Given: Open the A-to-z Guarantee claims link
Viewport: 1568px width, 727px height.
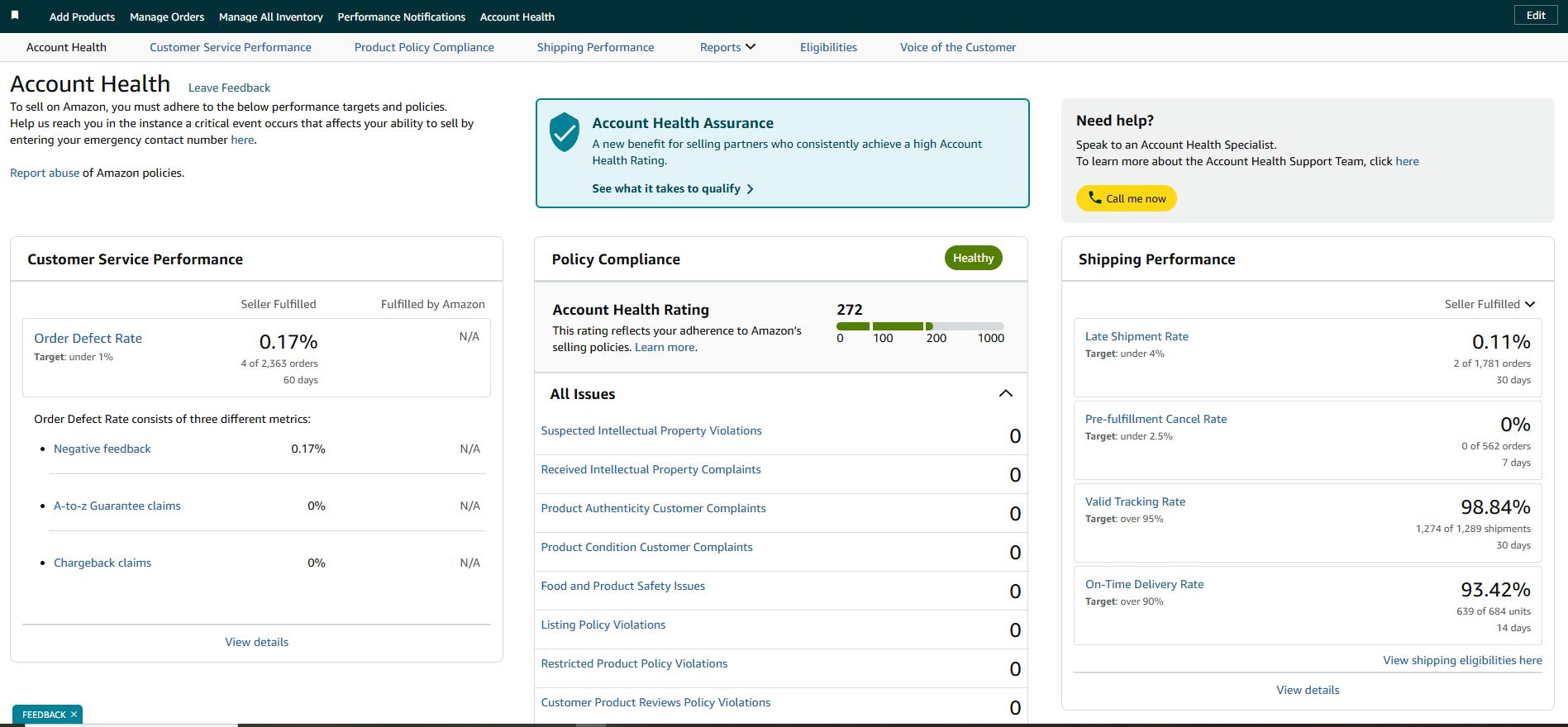Looking at the screenshot, I should tap(117, 506).
